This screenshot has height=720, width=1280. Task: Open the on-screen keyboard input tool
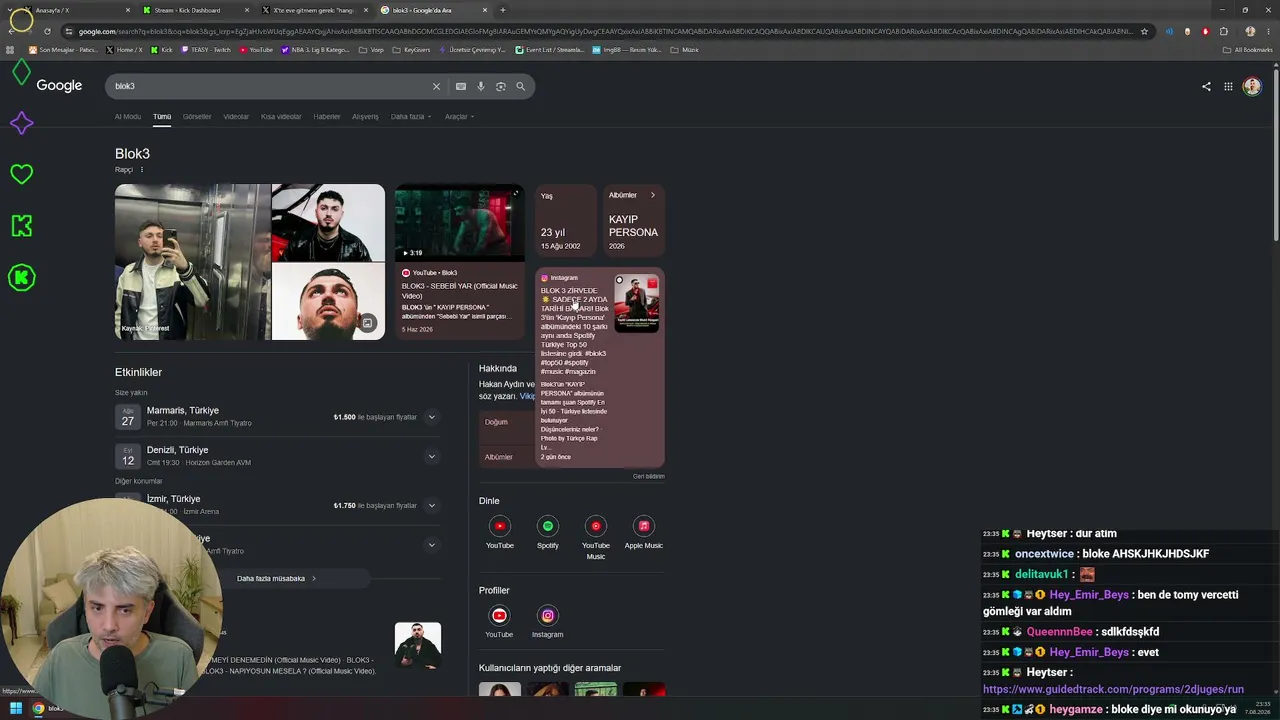[x=461, y=86]
